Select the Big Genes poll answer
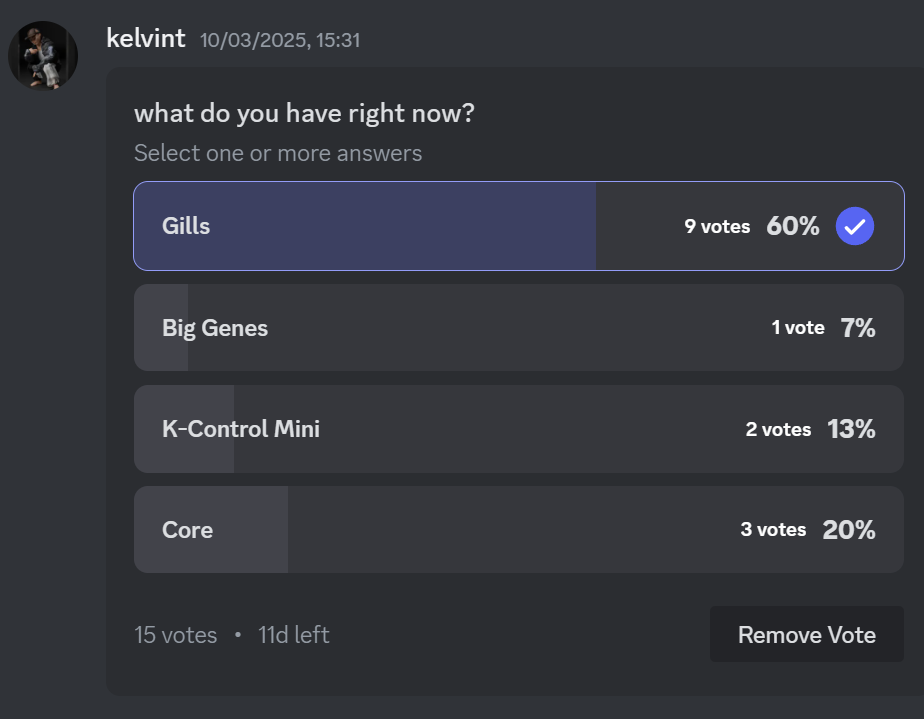Screen dimensions: 924x719 [x=215, y=328]
